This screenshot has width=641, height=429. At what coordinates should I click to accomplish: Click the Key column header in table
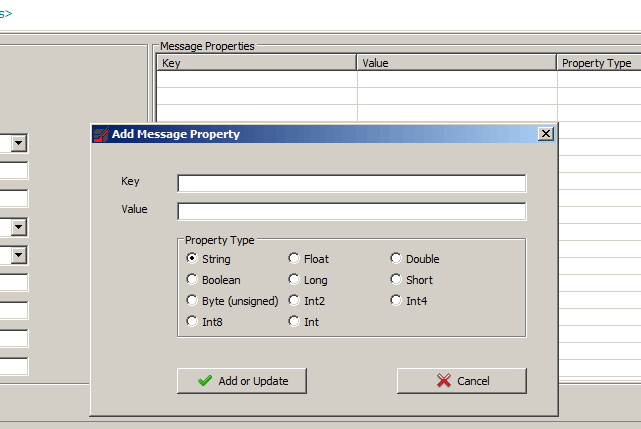coord(256,63)
